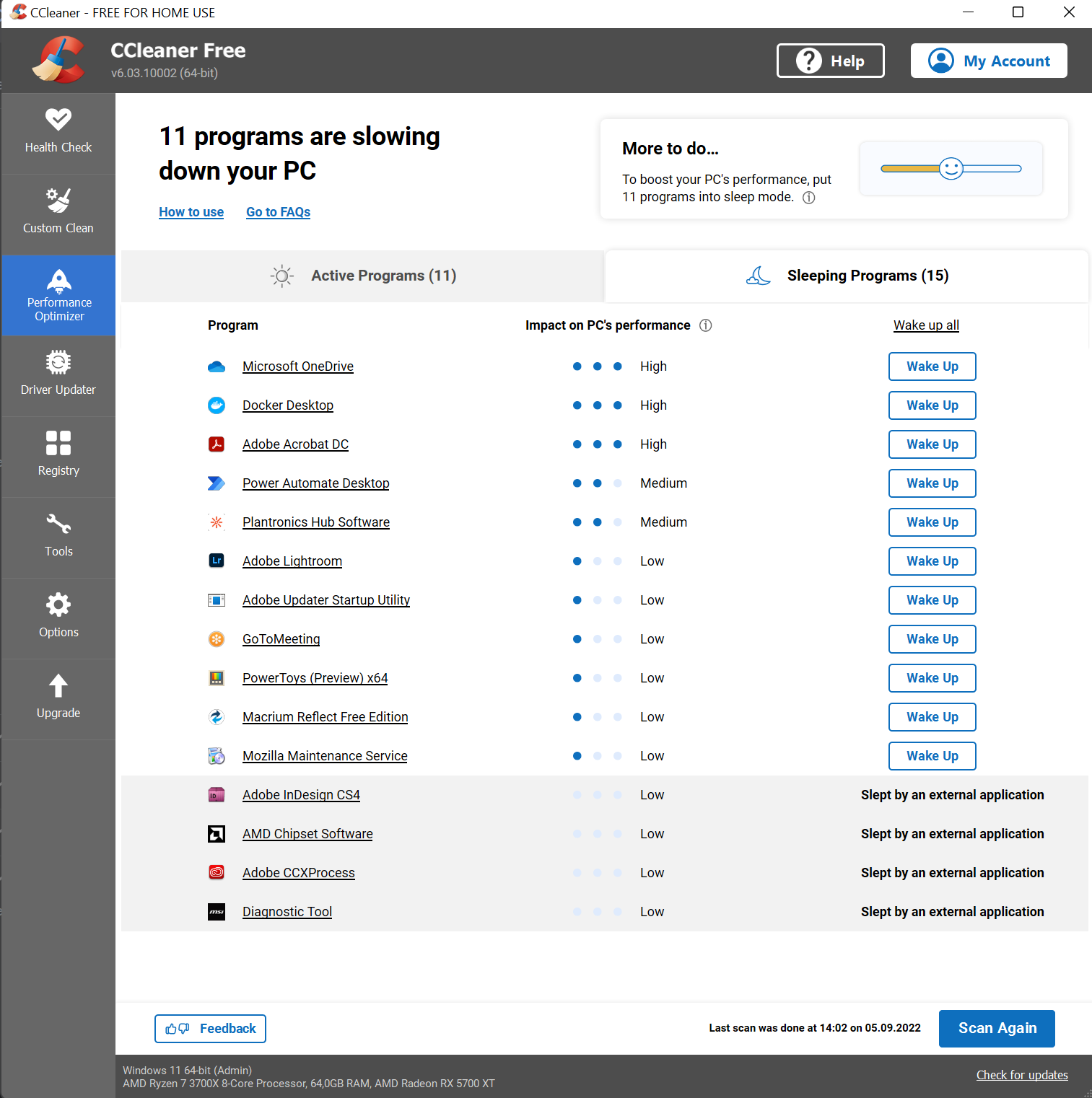Open the Plantronics Hub Software program link
Image resolution: width=1092 pixels, height=1098 pixels.
pos(316,522)
